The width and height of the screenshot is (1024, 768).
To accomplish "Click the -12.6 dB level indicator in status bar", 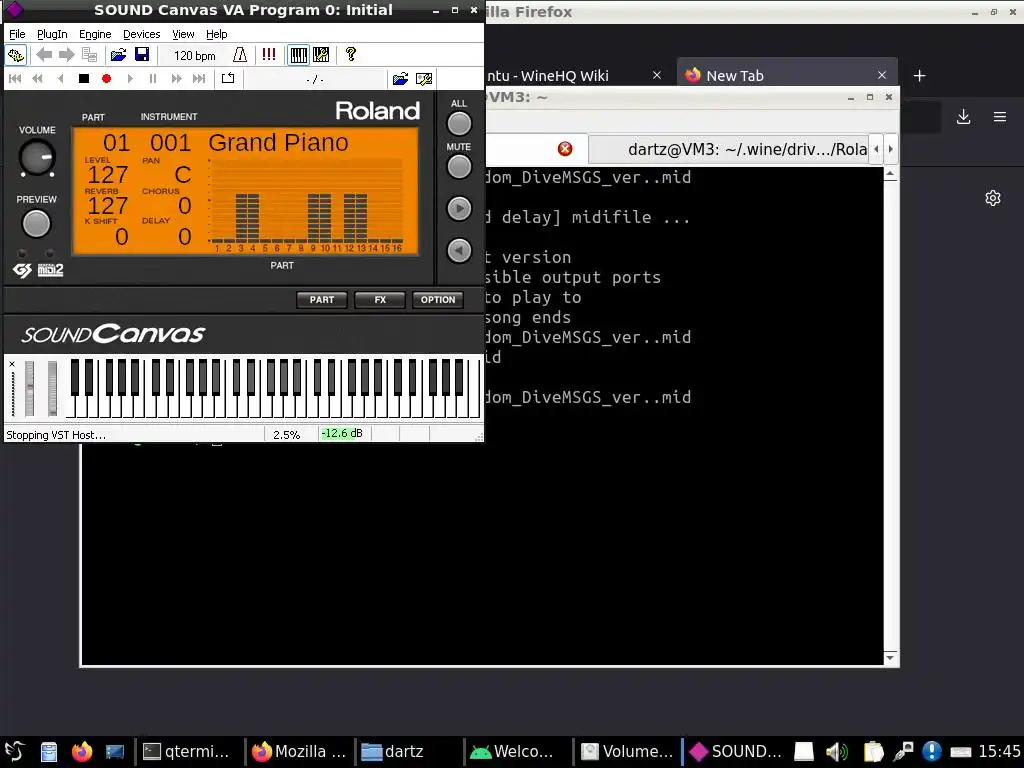I will click(342, 434).
